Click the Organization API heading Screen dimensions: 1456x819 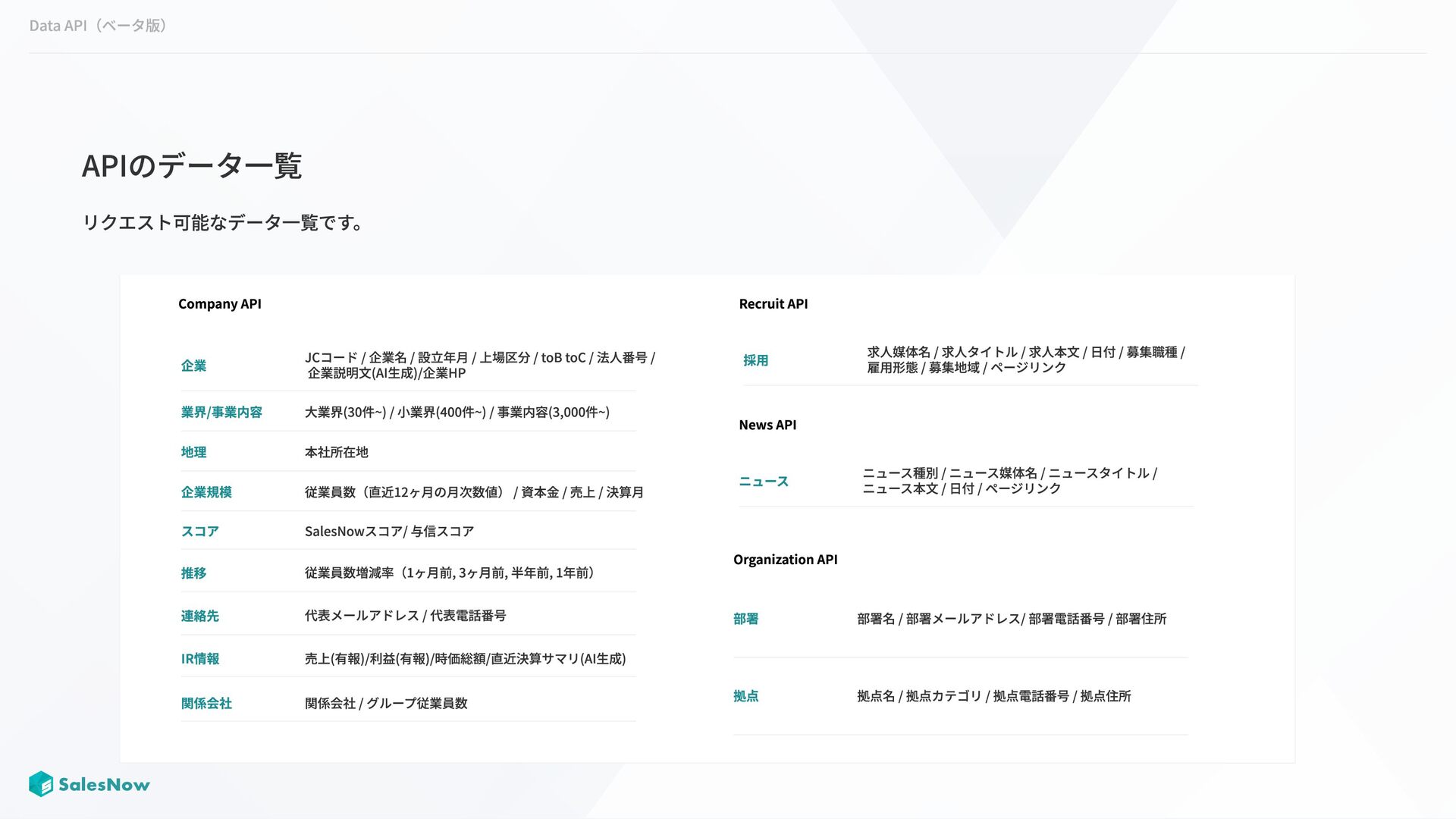click(x=785, y=560)
